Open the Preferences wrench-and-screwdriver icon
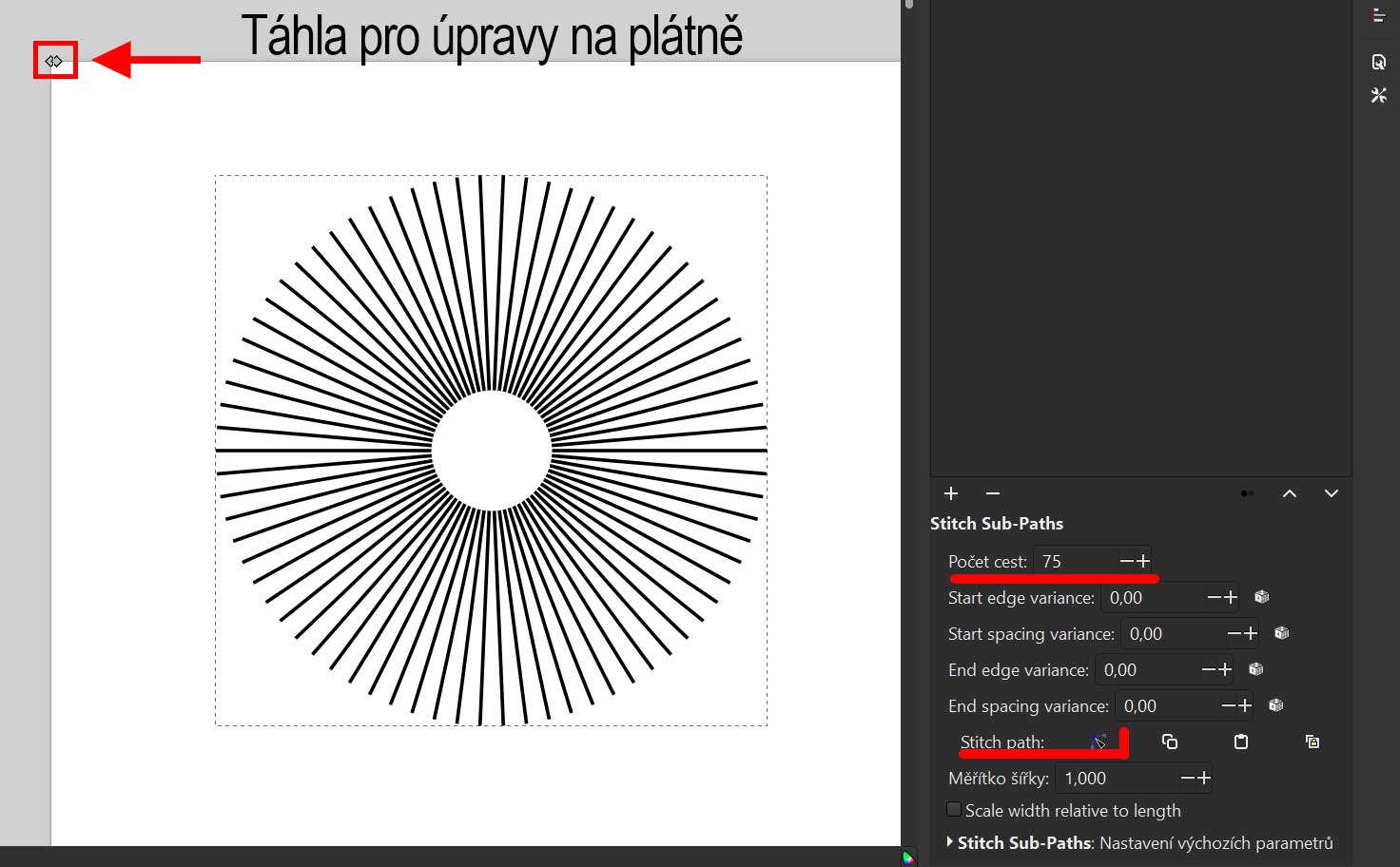The width and height of the screenshot is (1400, 867). pos(1378,95)
